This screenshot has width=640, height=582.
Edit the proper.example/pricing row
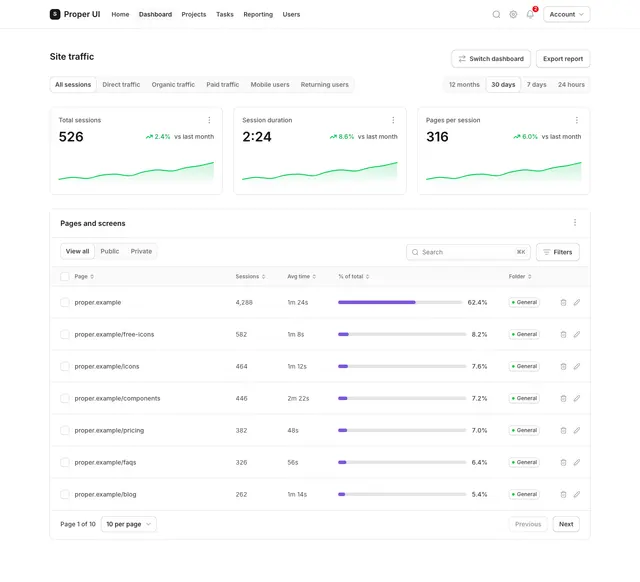577,430
